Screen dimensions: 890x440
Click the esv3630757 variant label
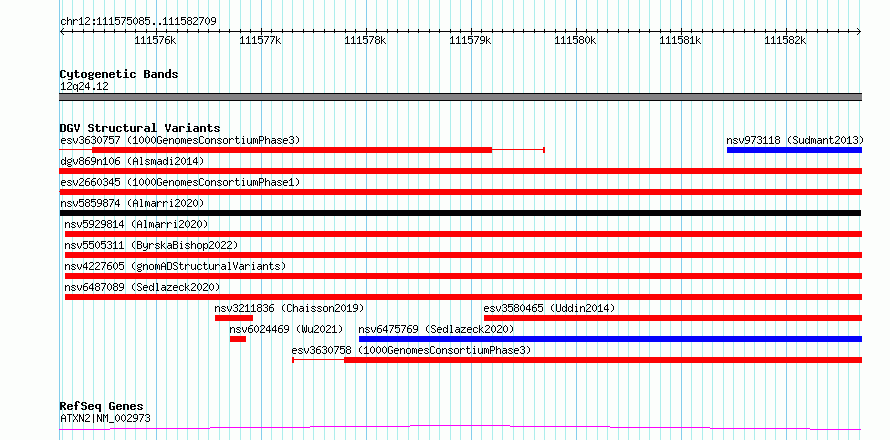(180, 140)
